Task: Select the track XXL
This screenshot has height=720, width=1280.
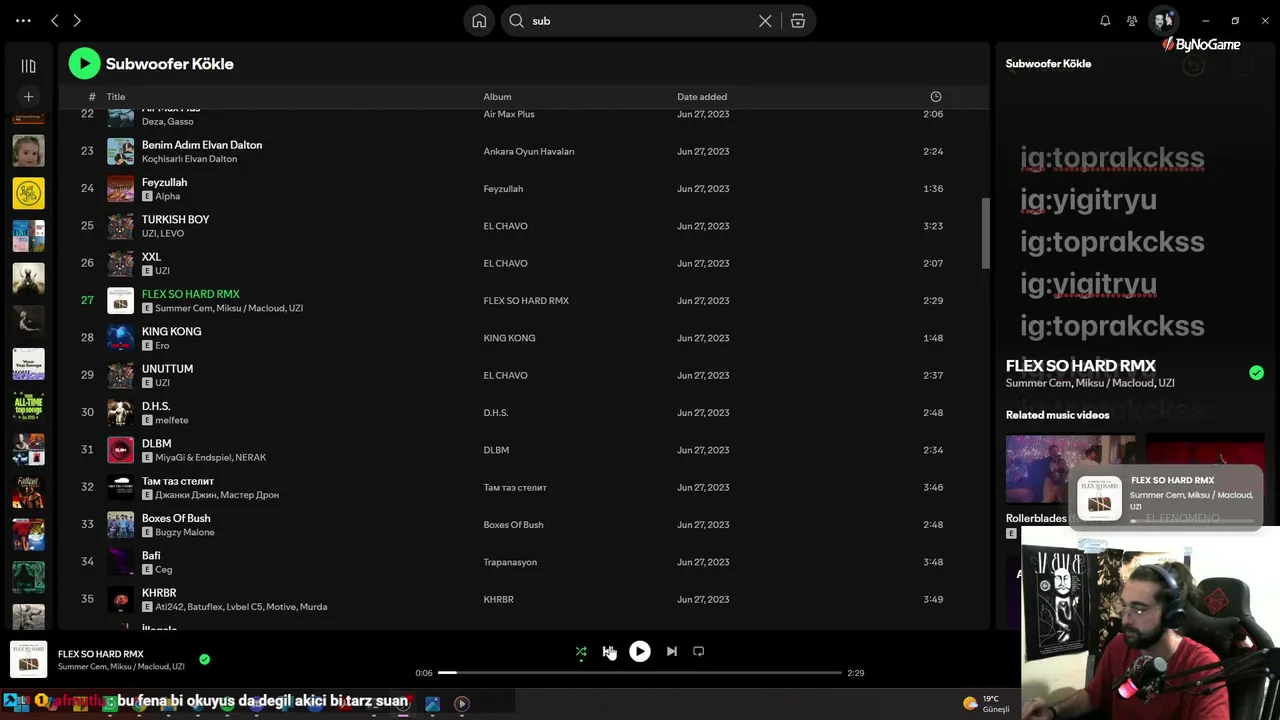Action: pyautogui.click(x=151, y=257)
